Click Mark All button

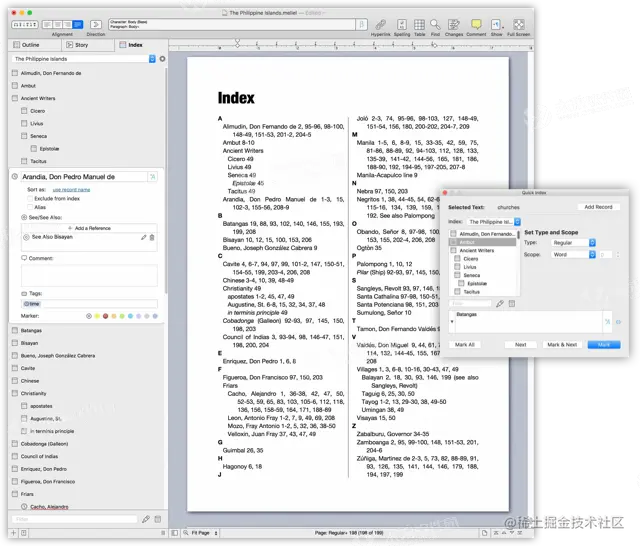[464, 345]
